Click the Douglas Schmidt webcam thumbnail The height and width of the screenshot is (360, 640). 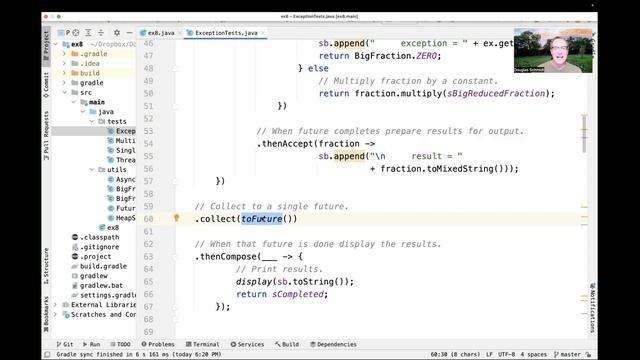pos(553,51)
